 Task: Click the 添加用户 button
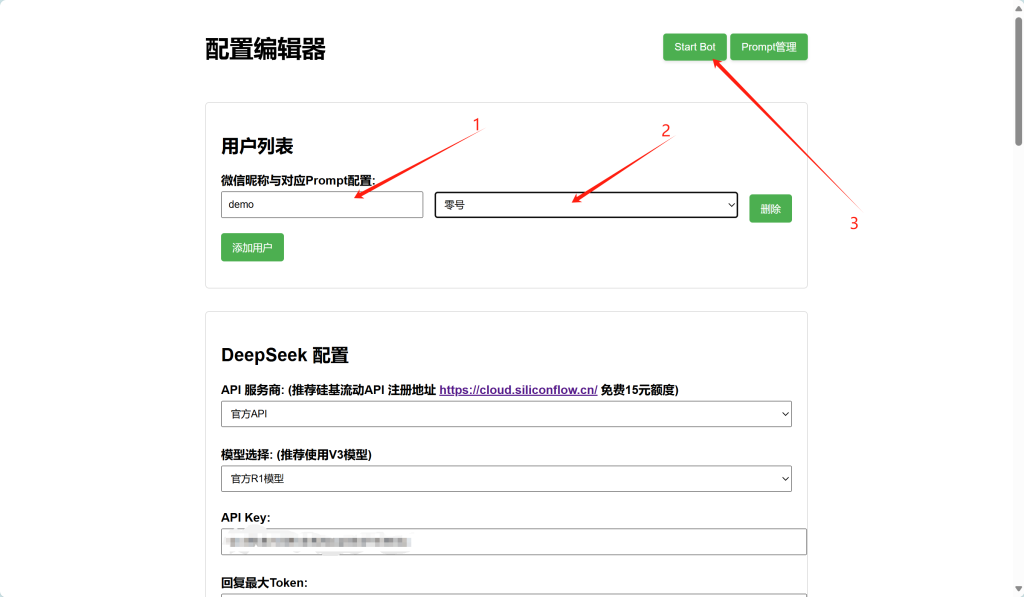252,247
